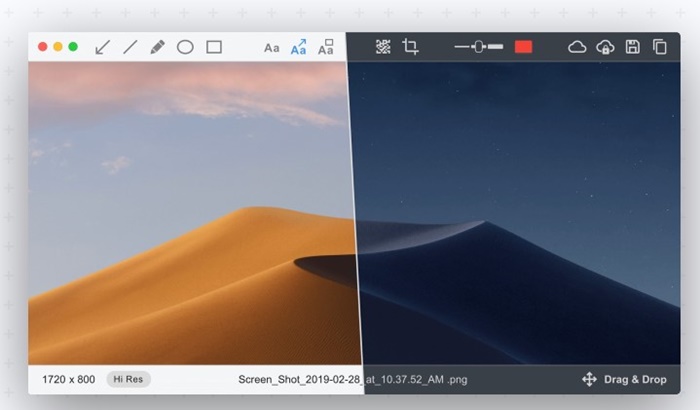Pick the pencil freehand tool
Screen dimensions: 700x410
pos(157,47)
